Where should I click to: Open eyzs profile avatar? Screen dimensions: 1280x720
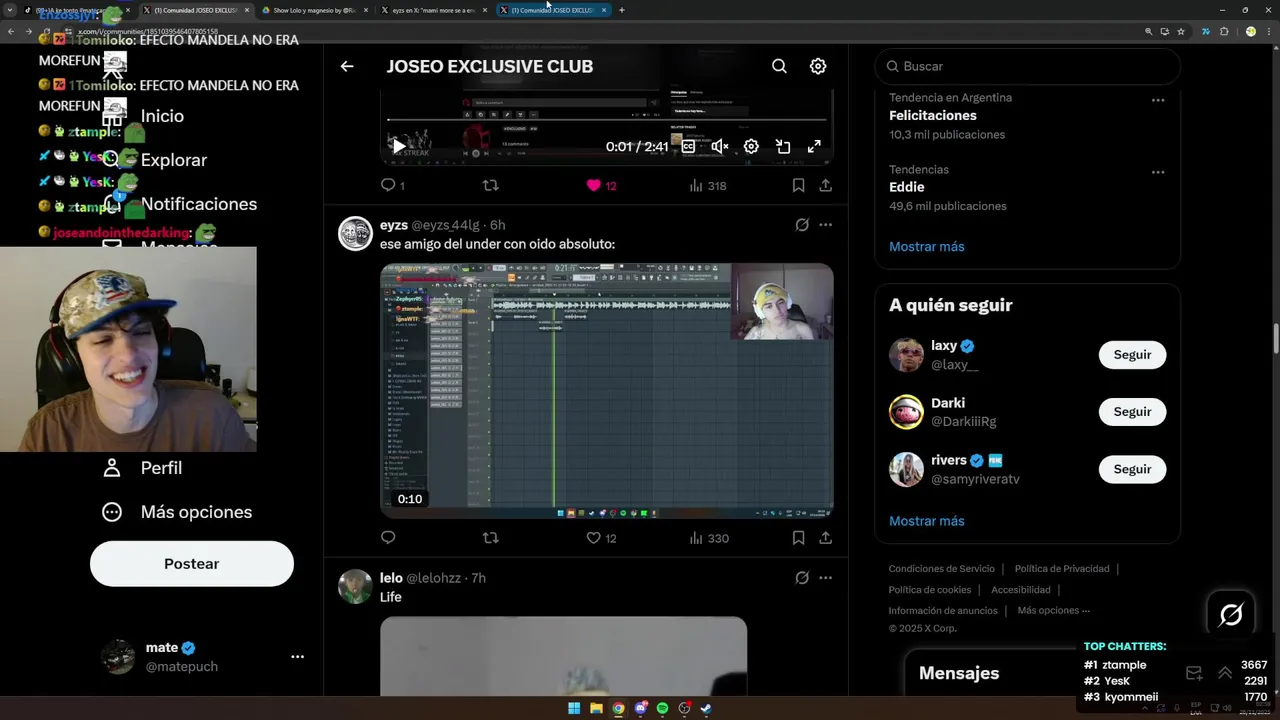[x=355, y=233]
